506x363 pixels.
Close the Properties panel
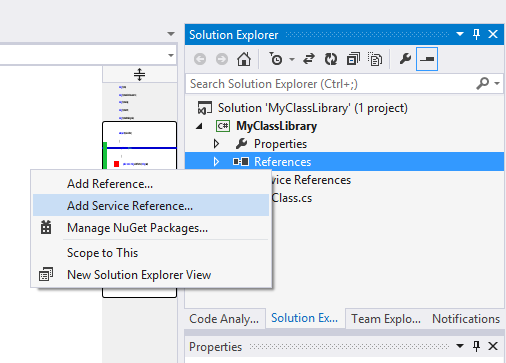(x=493, y=346)
